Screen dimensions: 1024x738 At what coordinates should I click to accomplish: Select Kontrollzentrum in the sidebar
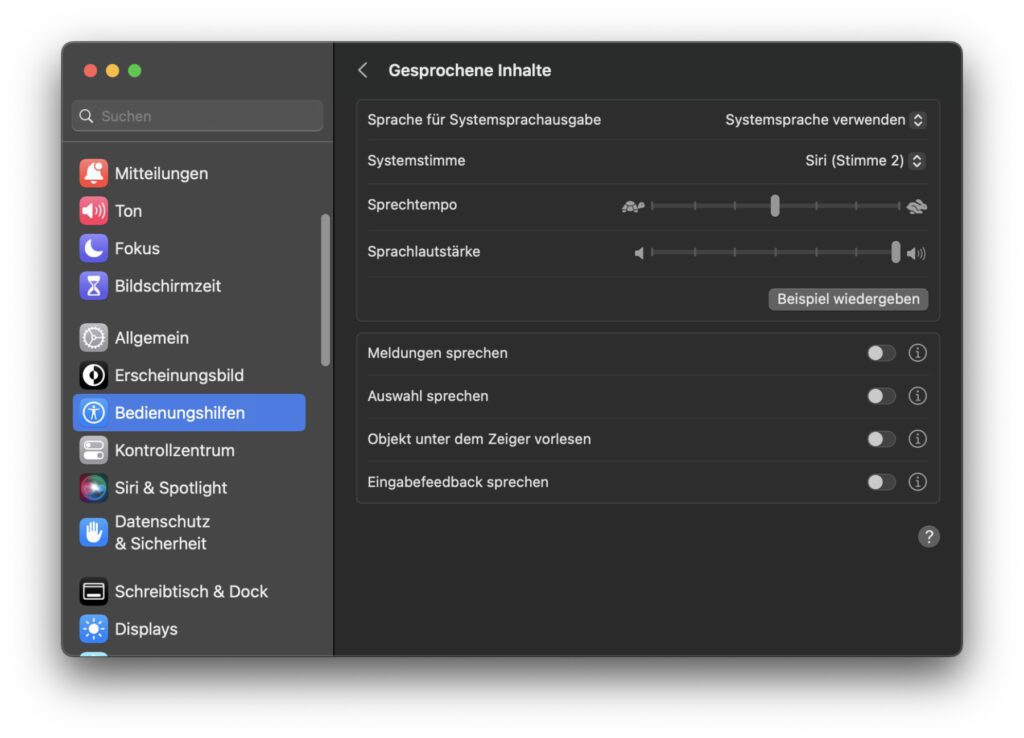click(92, 450)
